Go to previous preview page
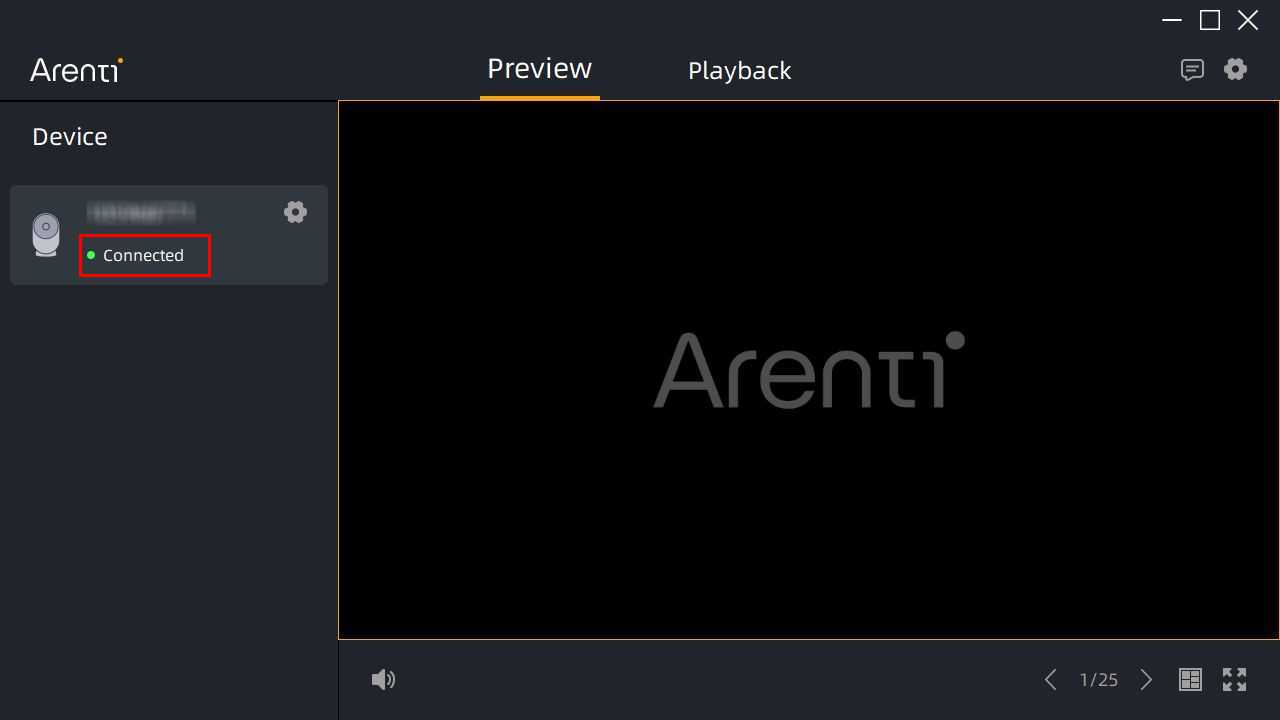This screenshot has height=720, width=1280. [1051, 680]
